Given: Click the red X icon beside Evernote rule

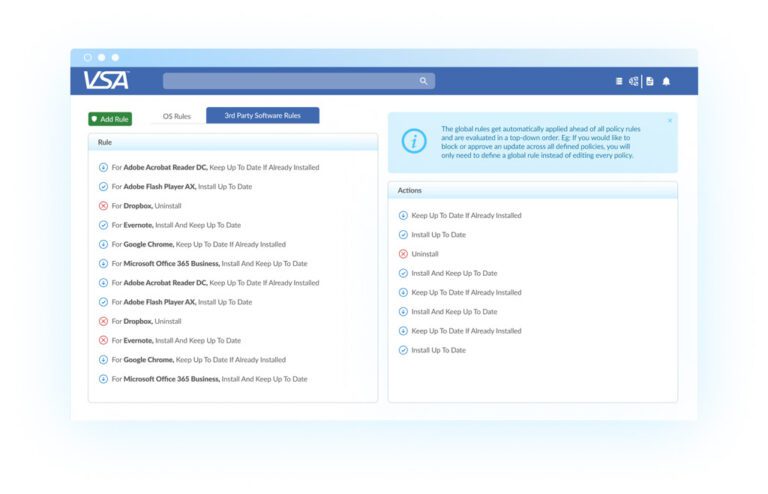Looking at the screenshot, I should [x=103, y=341].
